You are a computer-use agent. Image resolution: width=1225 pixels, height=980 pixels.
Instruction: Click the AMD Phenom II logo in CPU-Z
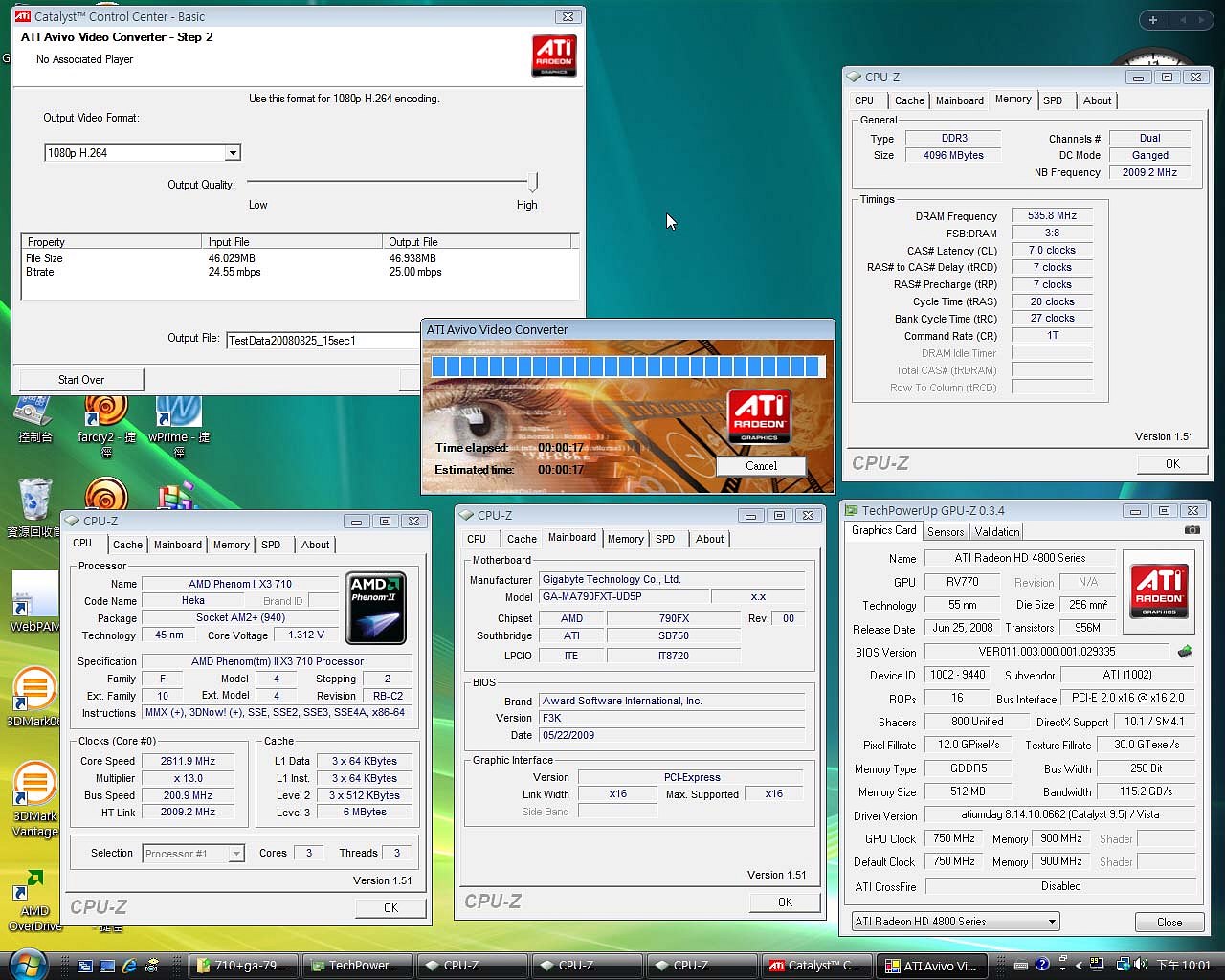click(x=375, y=608)
